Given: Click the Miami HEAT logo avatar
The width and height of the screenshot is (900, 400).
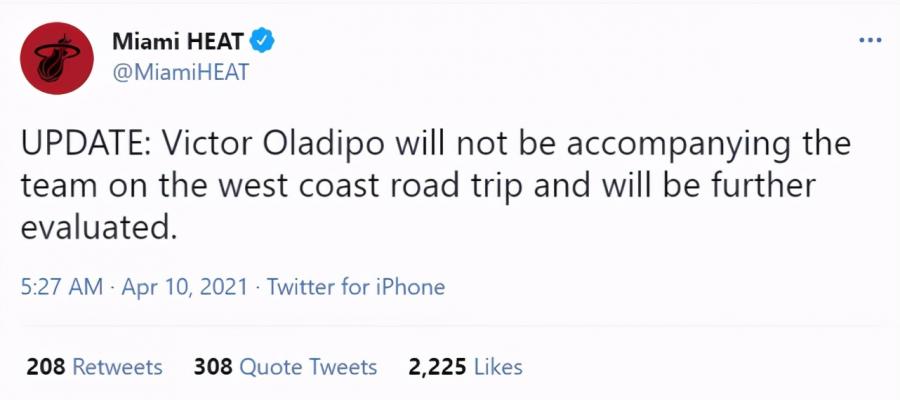Looking at the screenshot, I should [x=57, y=59].
